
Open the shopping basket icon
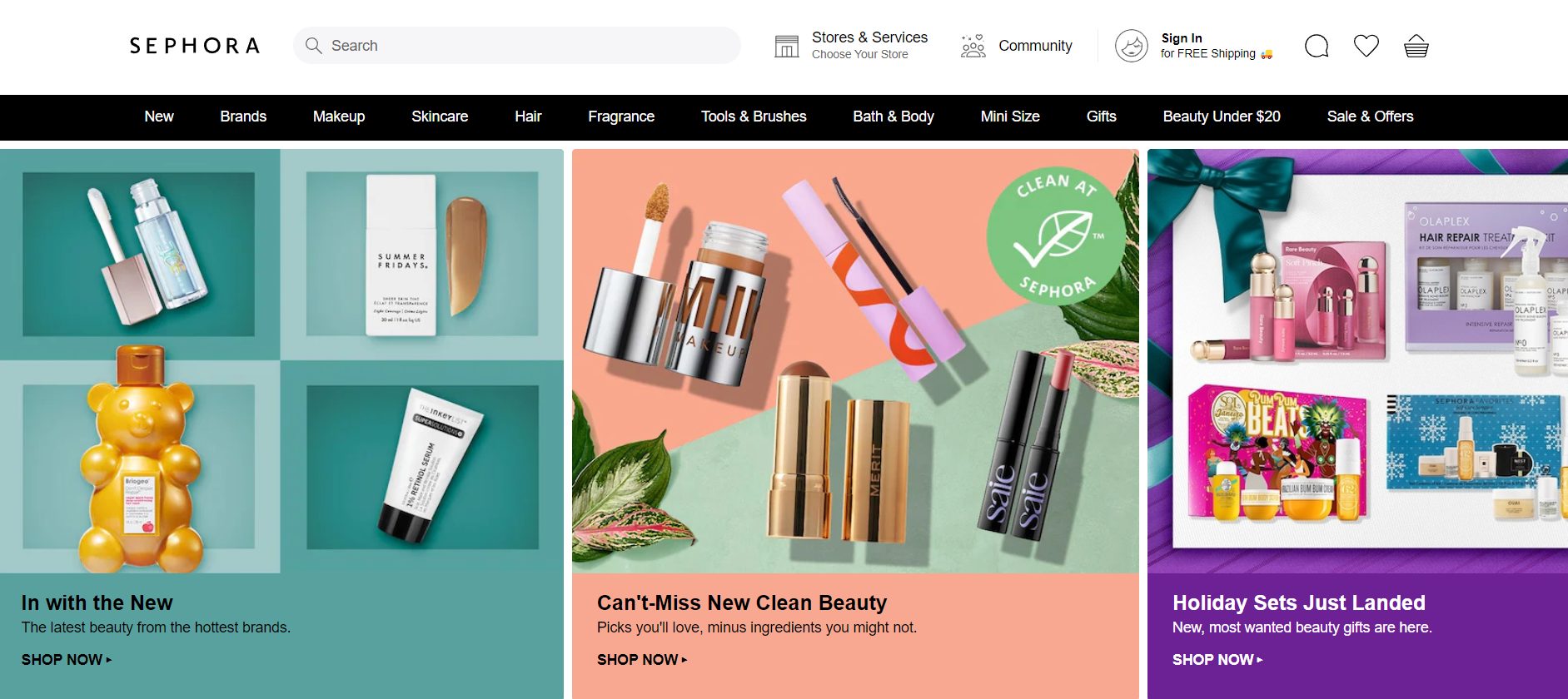[1416, 46]
